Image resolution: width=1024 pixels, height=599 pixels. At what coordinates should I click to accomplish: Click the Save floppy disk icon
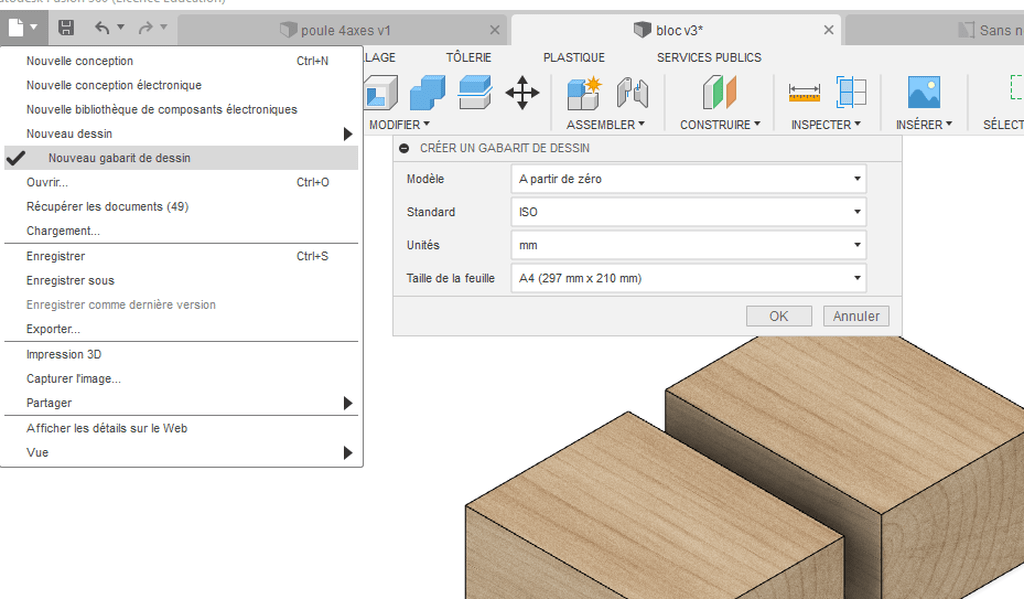coord(66,27)
